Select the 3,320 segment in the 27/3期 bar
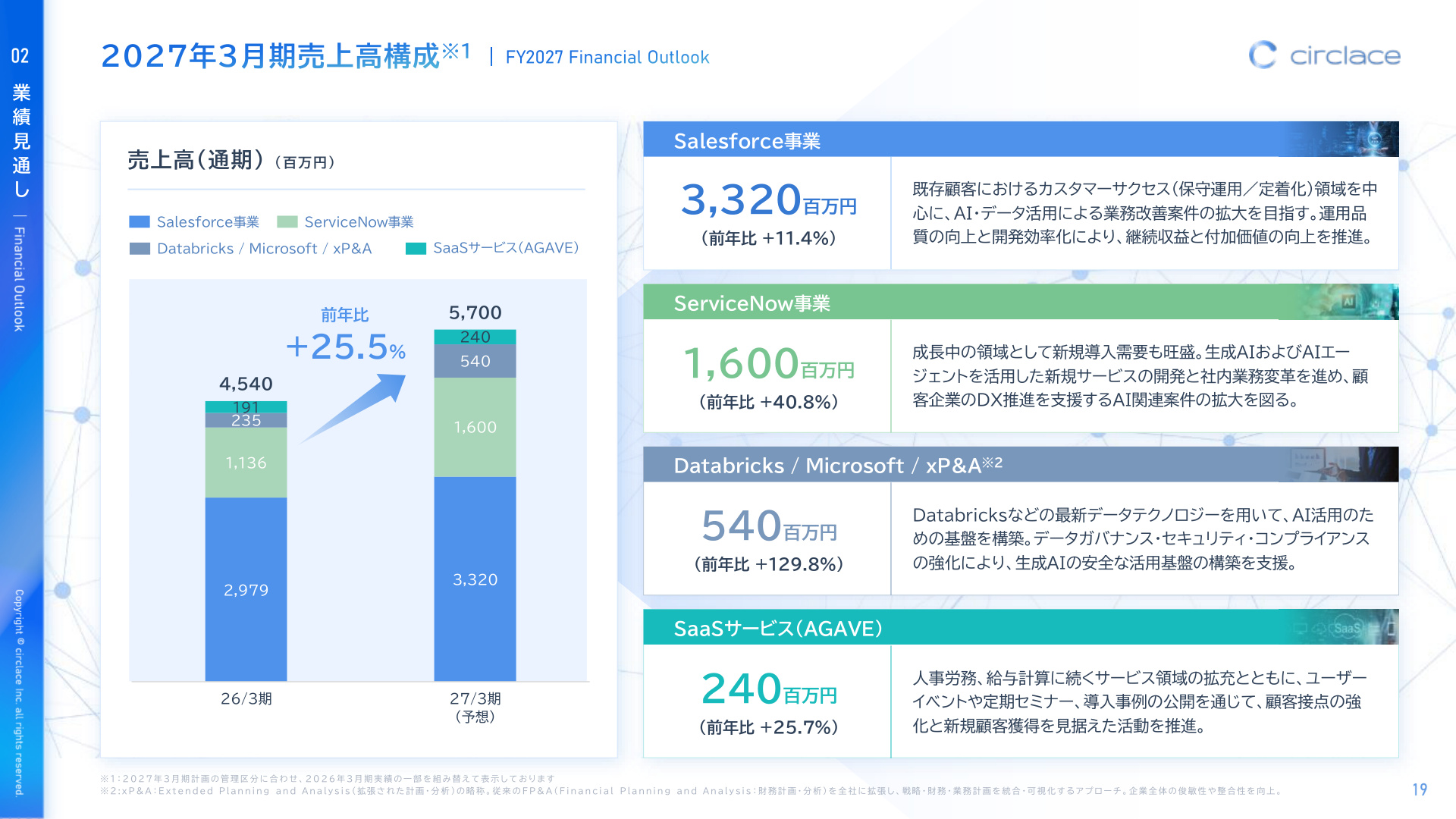Image resolution: width=1456 pixels, height=819 pixels. coord(475,579)
